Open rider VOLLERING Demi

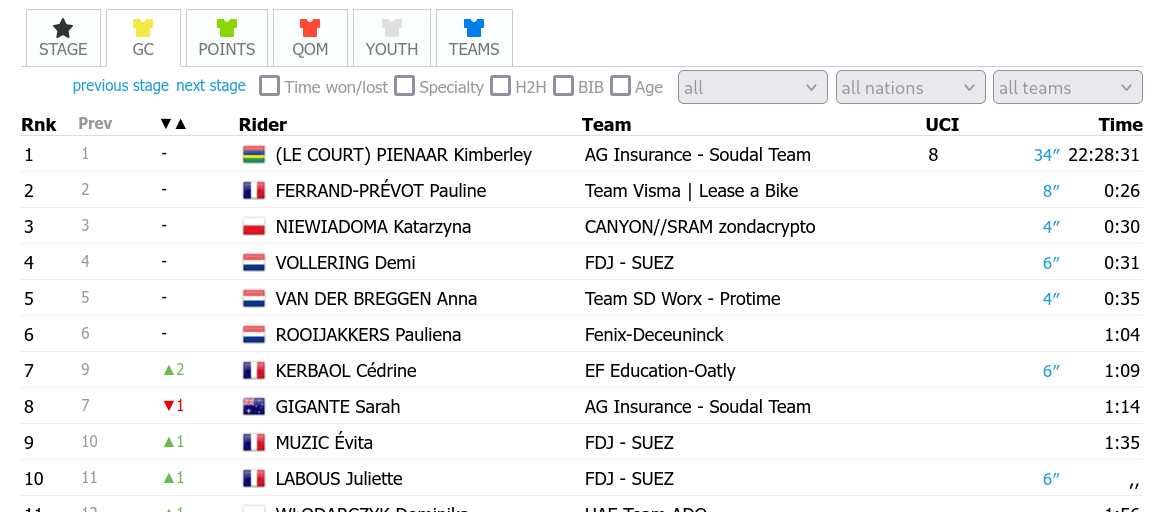click(x=345, y=263)
